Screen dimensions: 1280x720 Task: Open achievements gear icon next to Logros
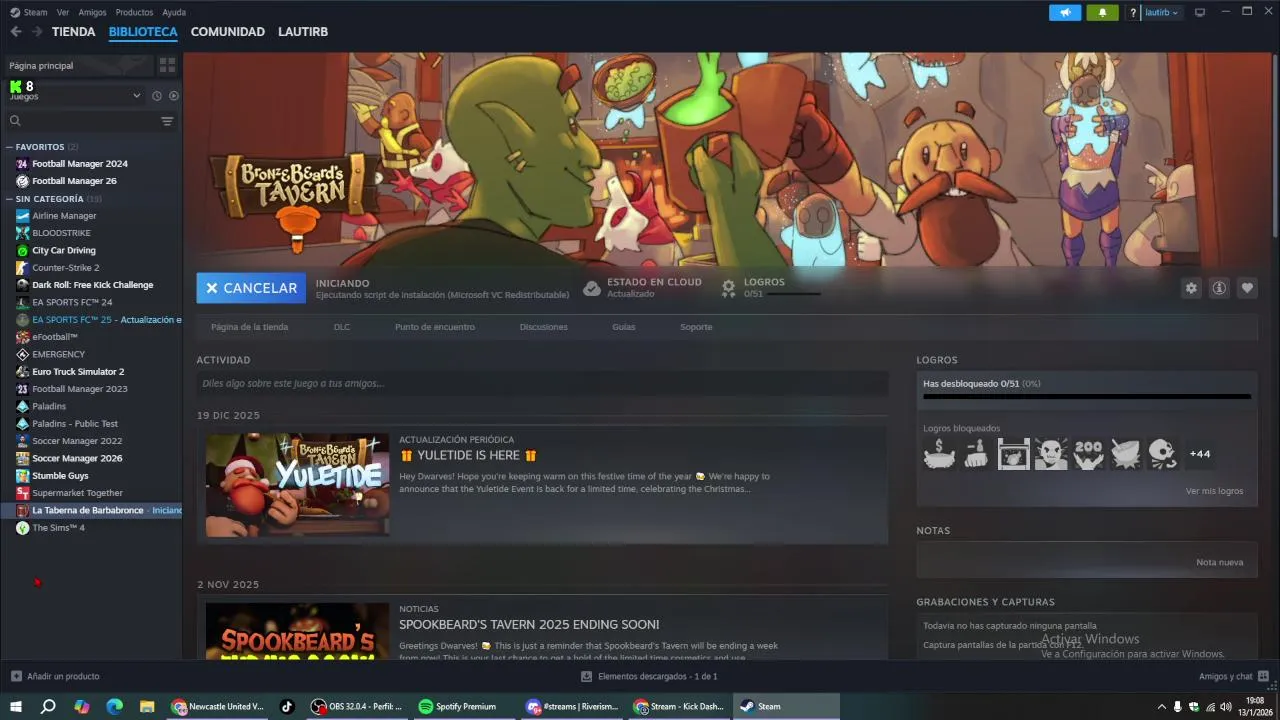[729, 288]
